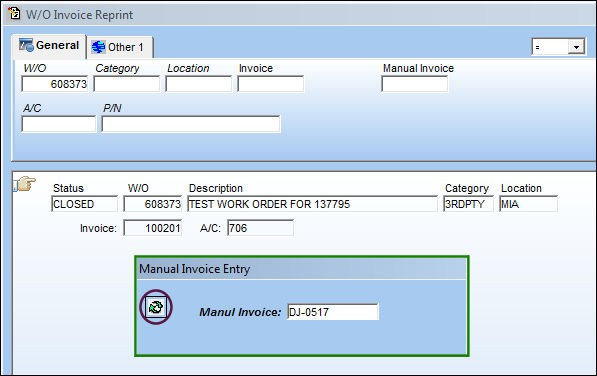Select the Manual Invoice search field

pyautogui.click(x=415, y=84)
